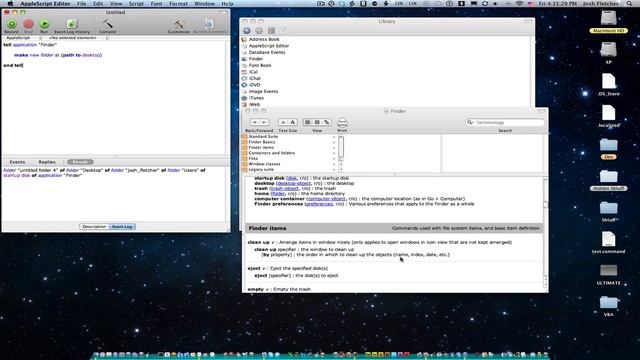Select first View mode segment in dictionary
Image resolution: width=640 pixels, height=360 pixels.
point(307,122)
